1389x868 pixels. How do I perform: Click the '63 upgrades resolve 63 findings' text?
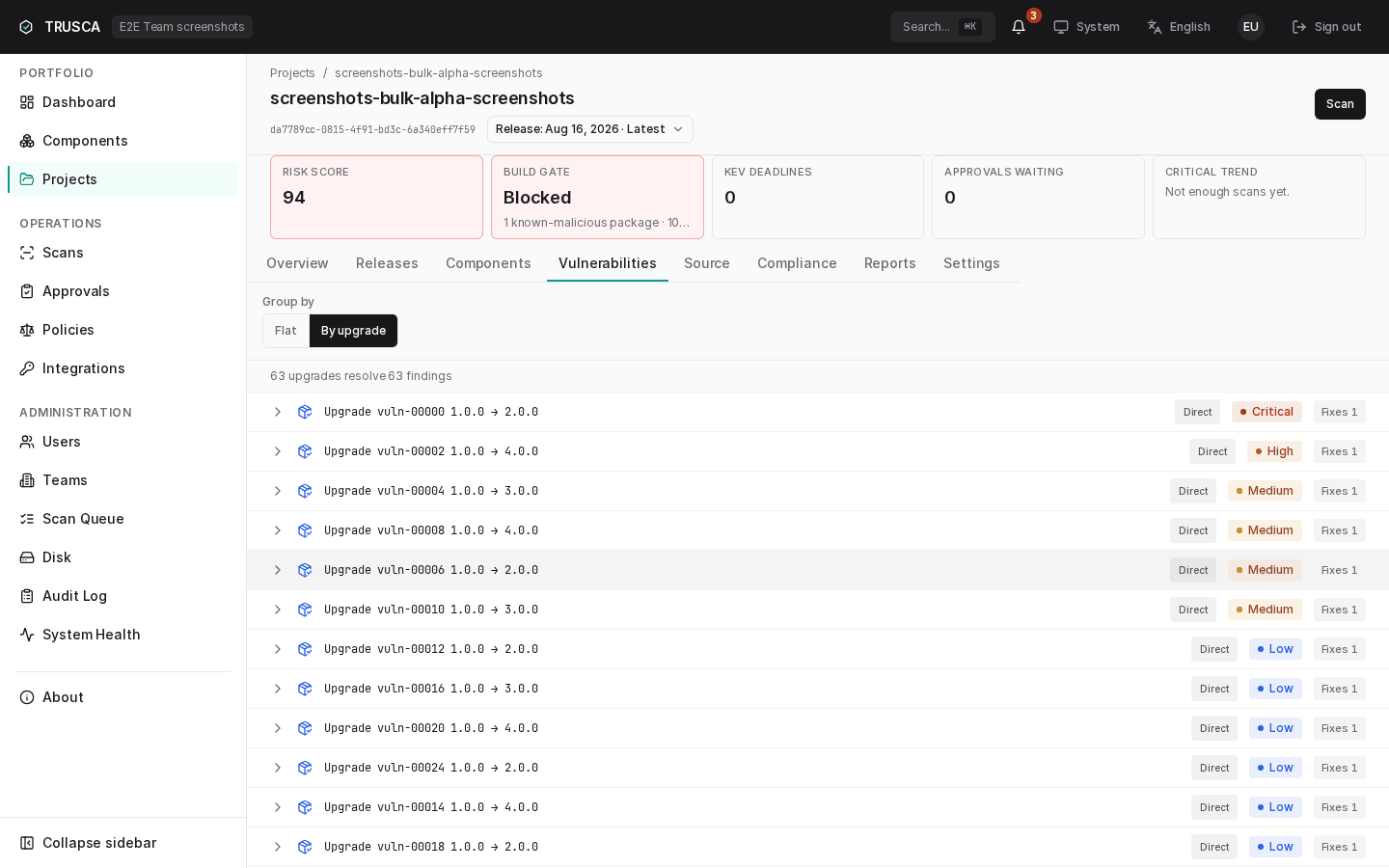(361, 376)
